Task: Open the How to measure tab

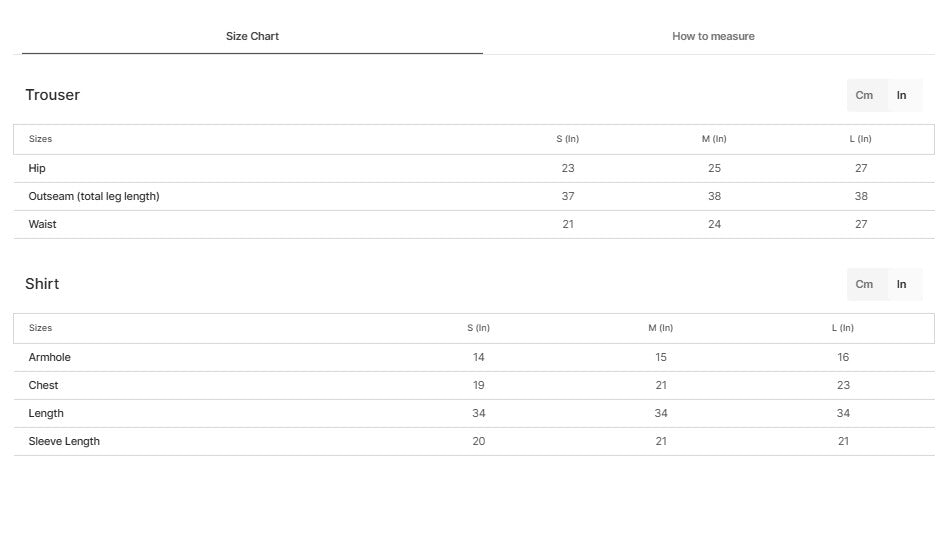Action: [x=713, y=36]
